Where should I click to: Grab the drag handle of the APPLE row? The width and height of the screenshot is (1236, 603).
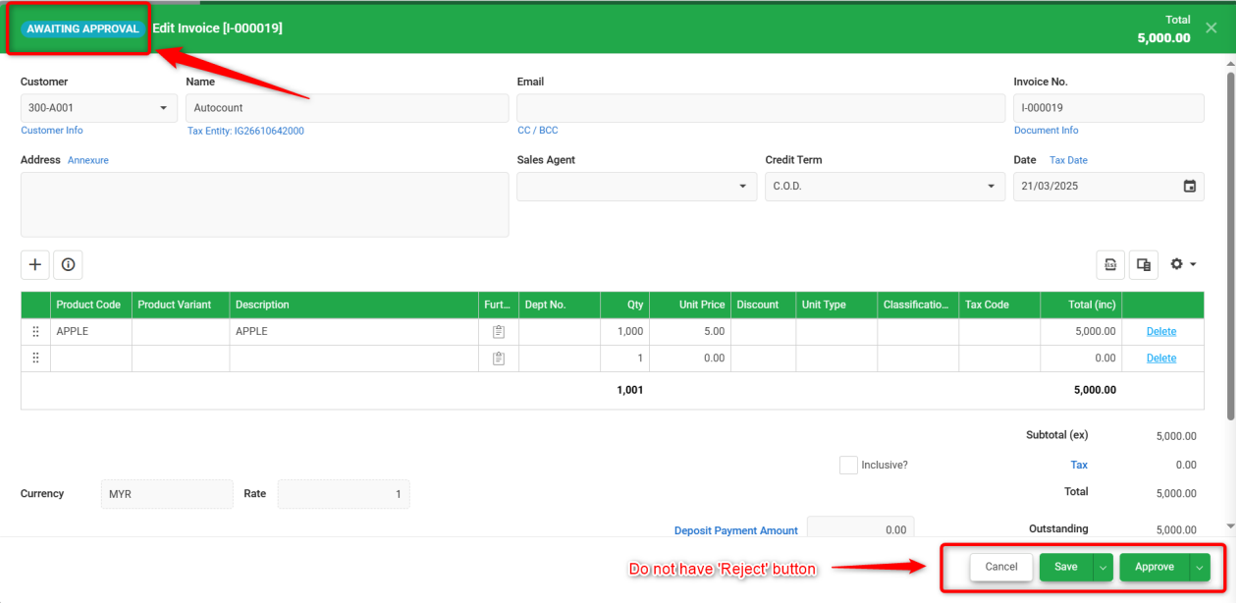[36, 331]
